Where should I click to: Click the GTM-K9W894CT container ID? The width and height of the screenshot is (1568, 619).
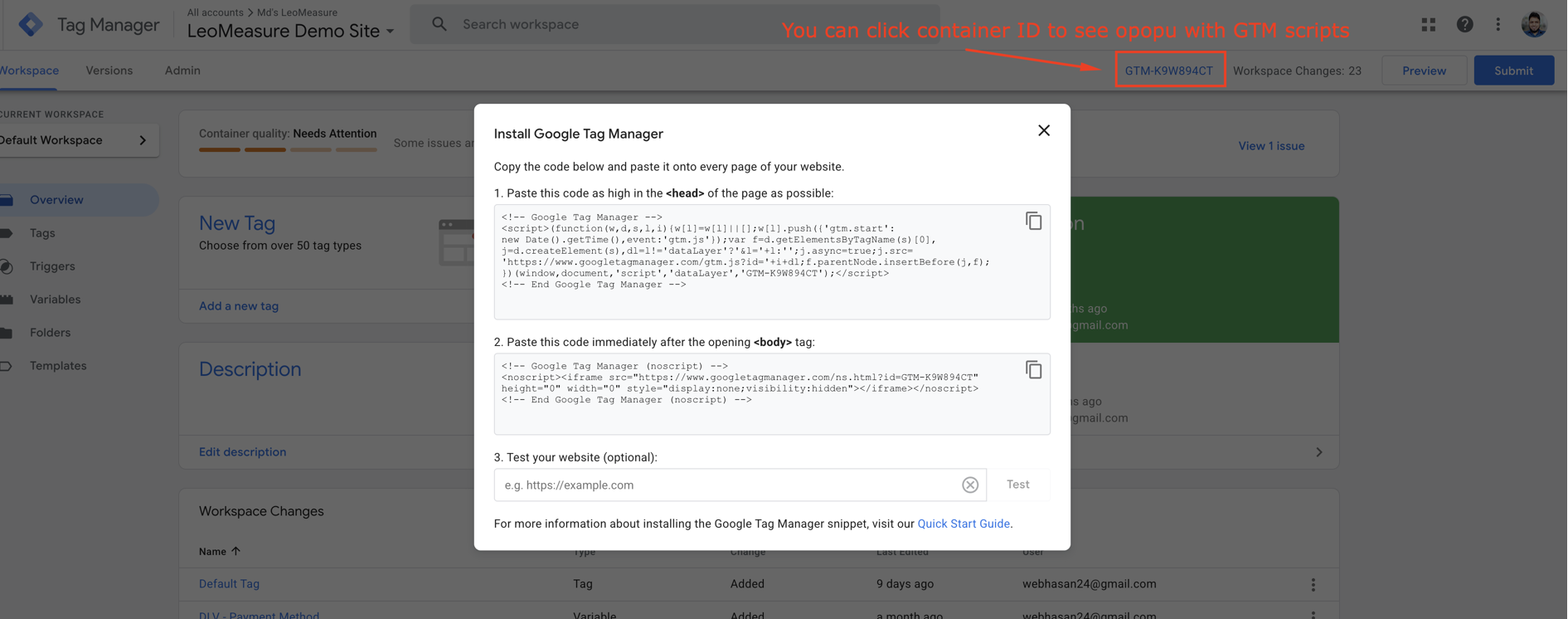[x=1169, y=71]
